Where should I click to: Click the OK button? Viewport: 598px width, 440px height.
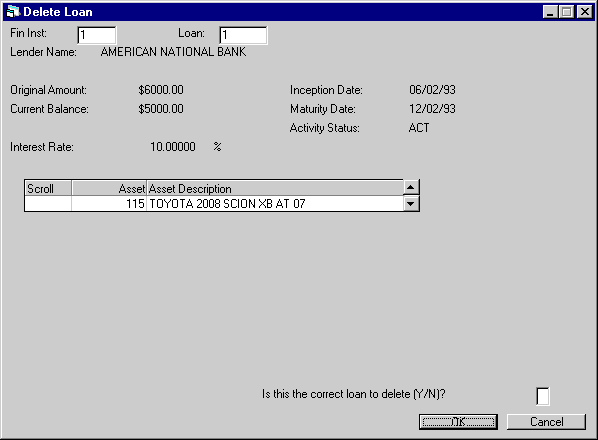(x=458, y=422)
